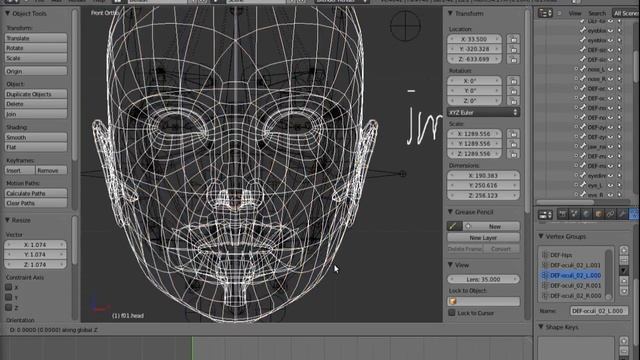Click the New grease pencil button

(491, 226)
